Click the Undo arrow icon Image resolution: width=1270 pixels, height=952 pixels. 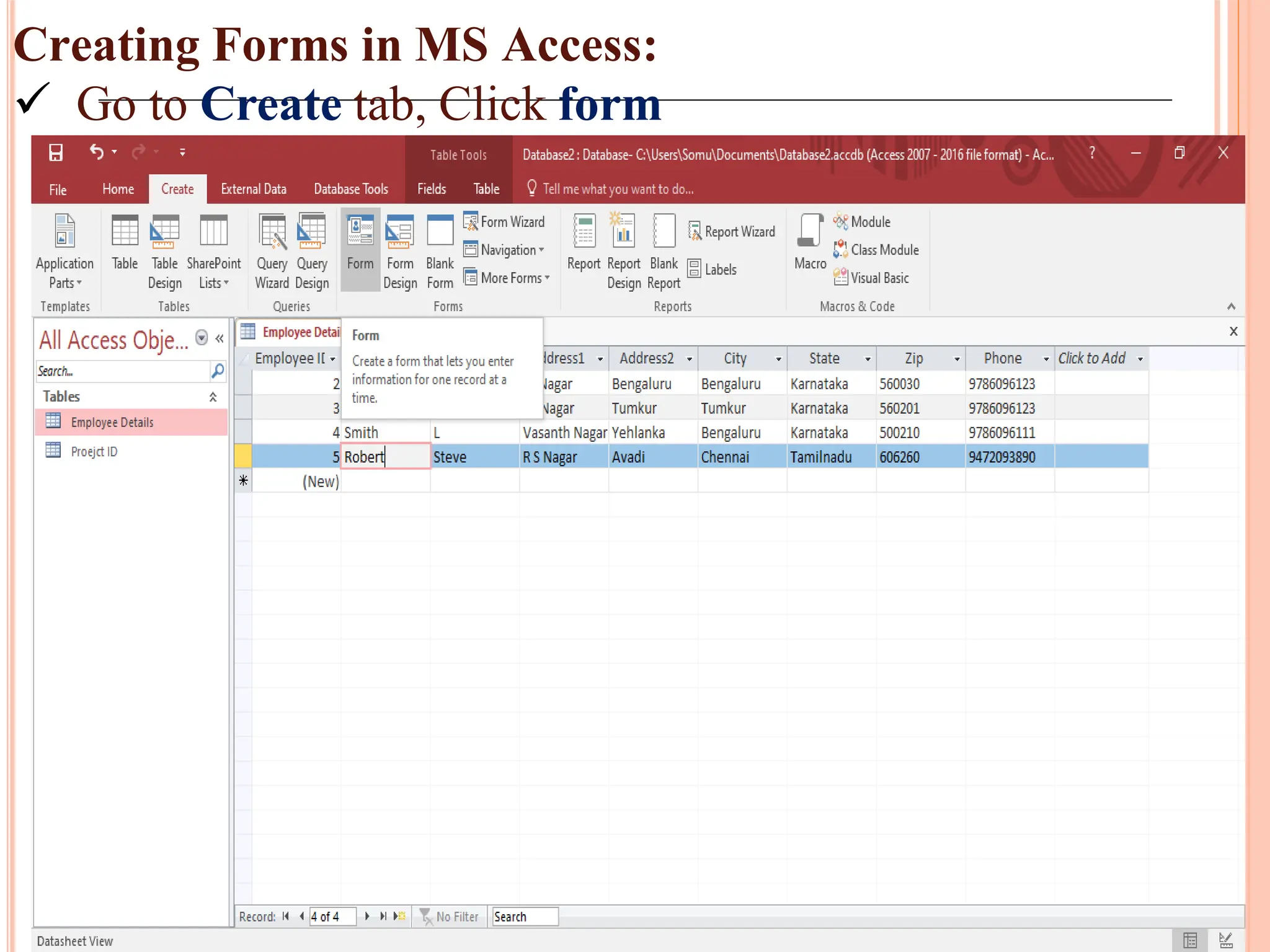click(97, 152)
